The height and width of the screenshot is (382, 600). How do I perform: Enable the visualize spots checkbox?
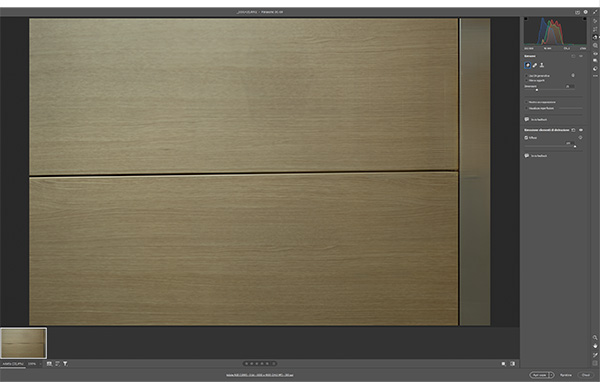[526, 108]
